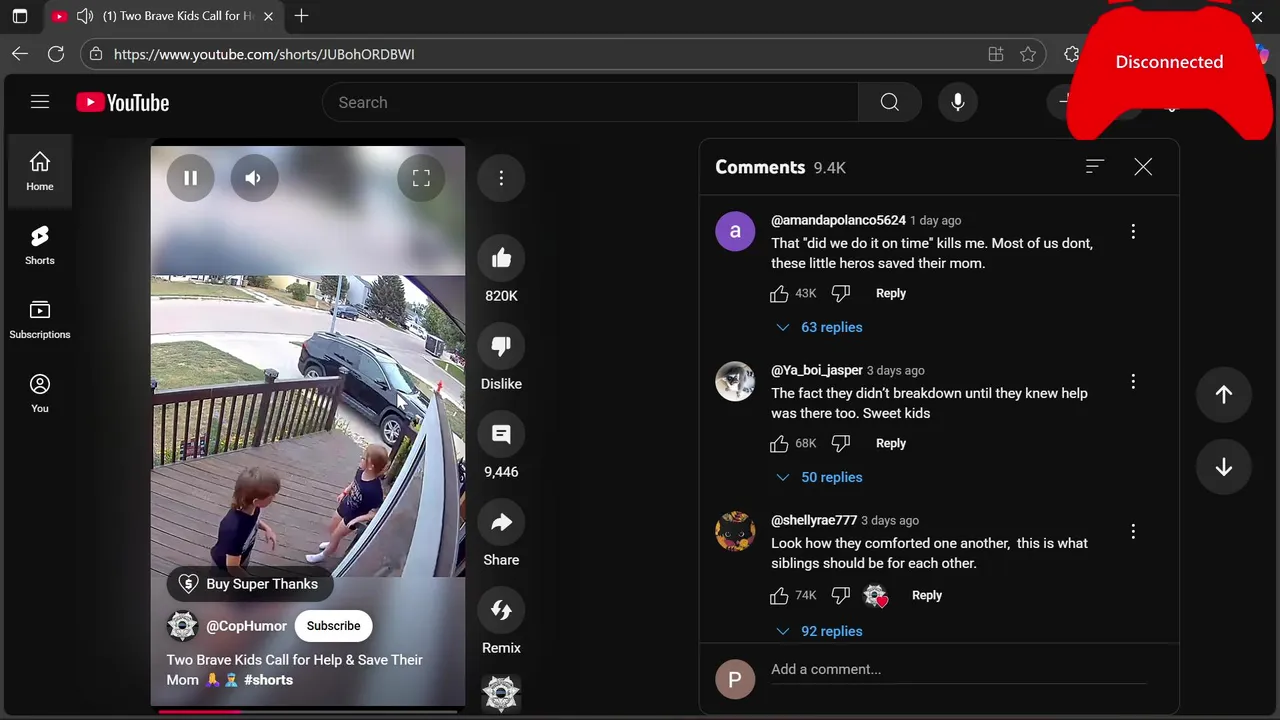Dislike this Short video

[501, 347]
